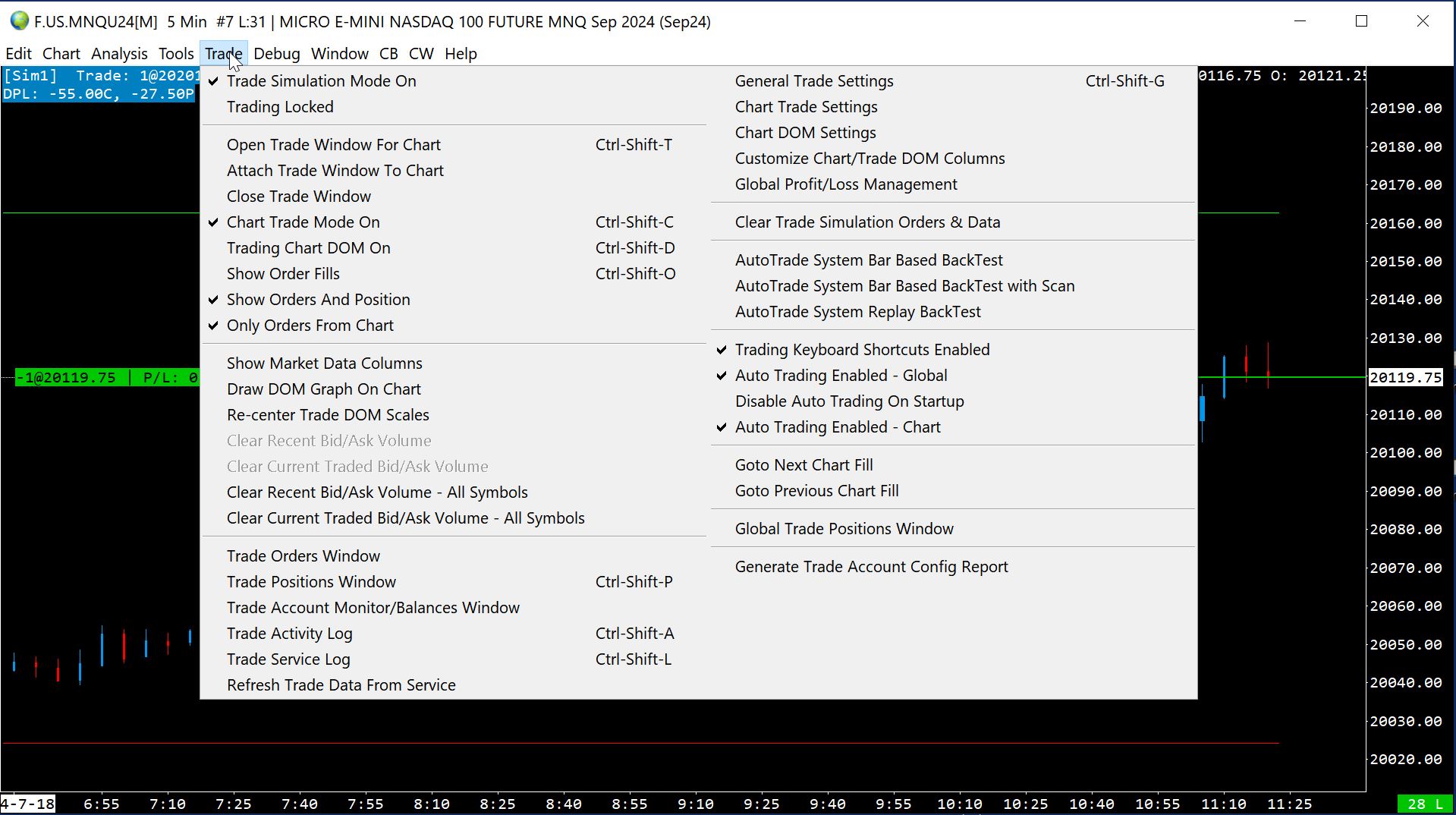
Task: Open General Trade Settings
Action: click(814, 81)
